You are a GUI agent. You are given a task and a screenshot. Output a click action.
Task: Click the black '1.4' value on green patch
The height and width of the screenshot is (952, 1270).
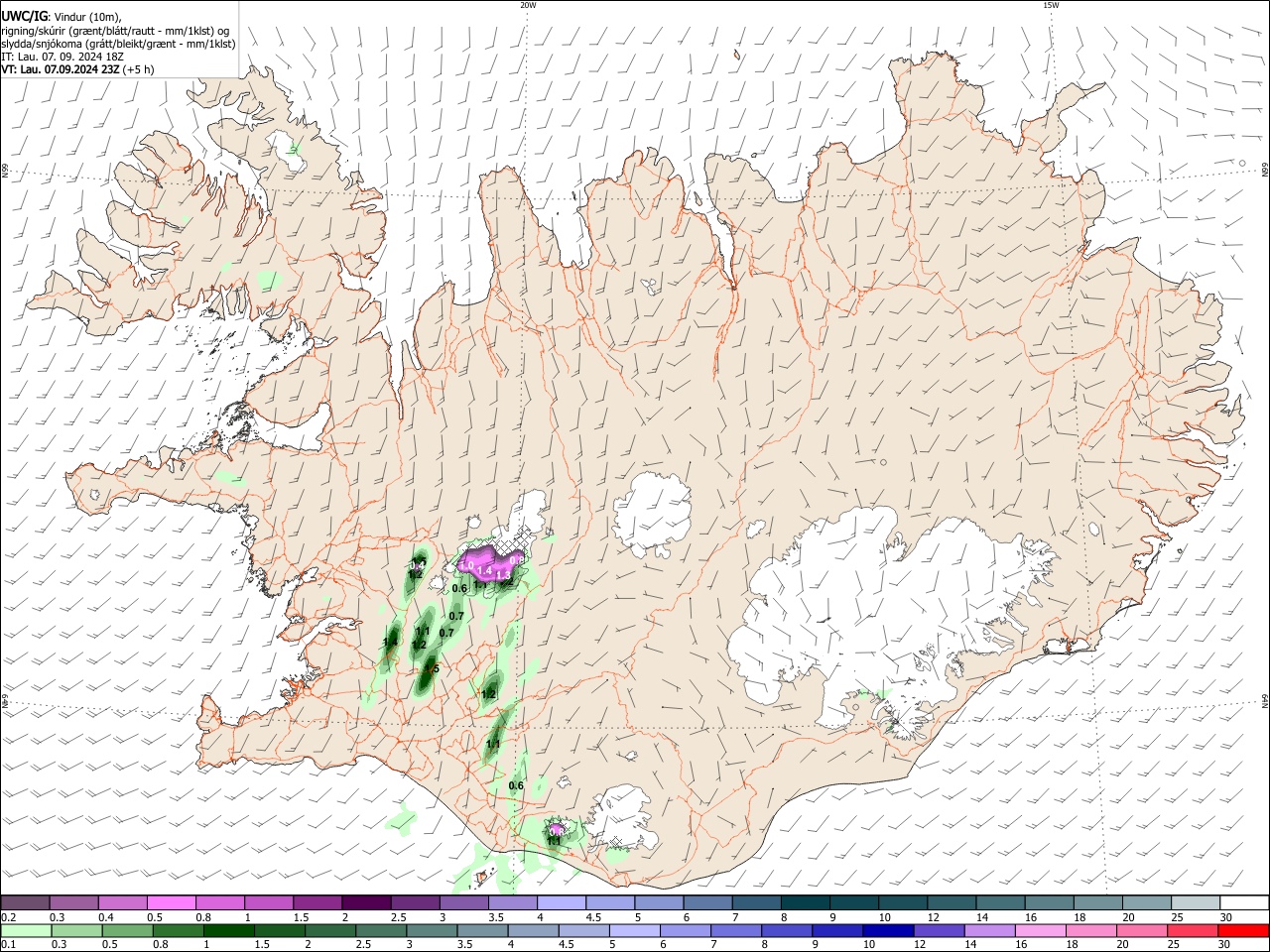pos(391,642)
